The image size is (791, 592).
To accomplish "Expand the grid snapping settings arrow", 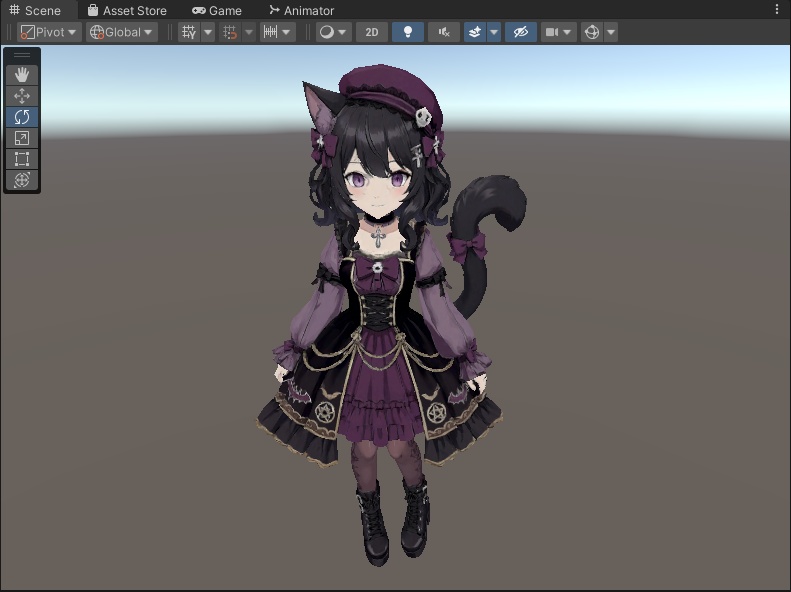I will coord(249,32).
